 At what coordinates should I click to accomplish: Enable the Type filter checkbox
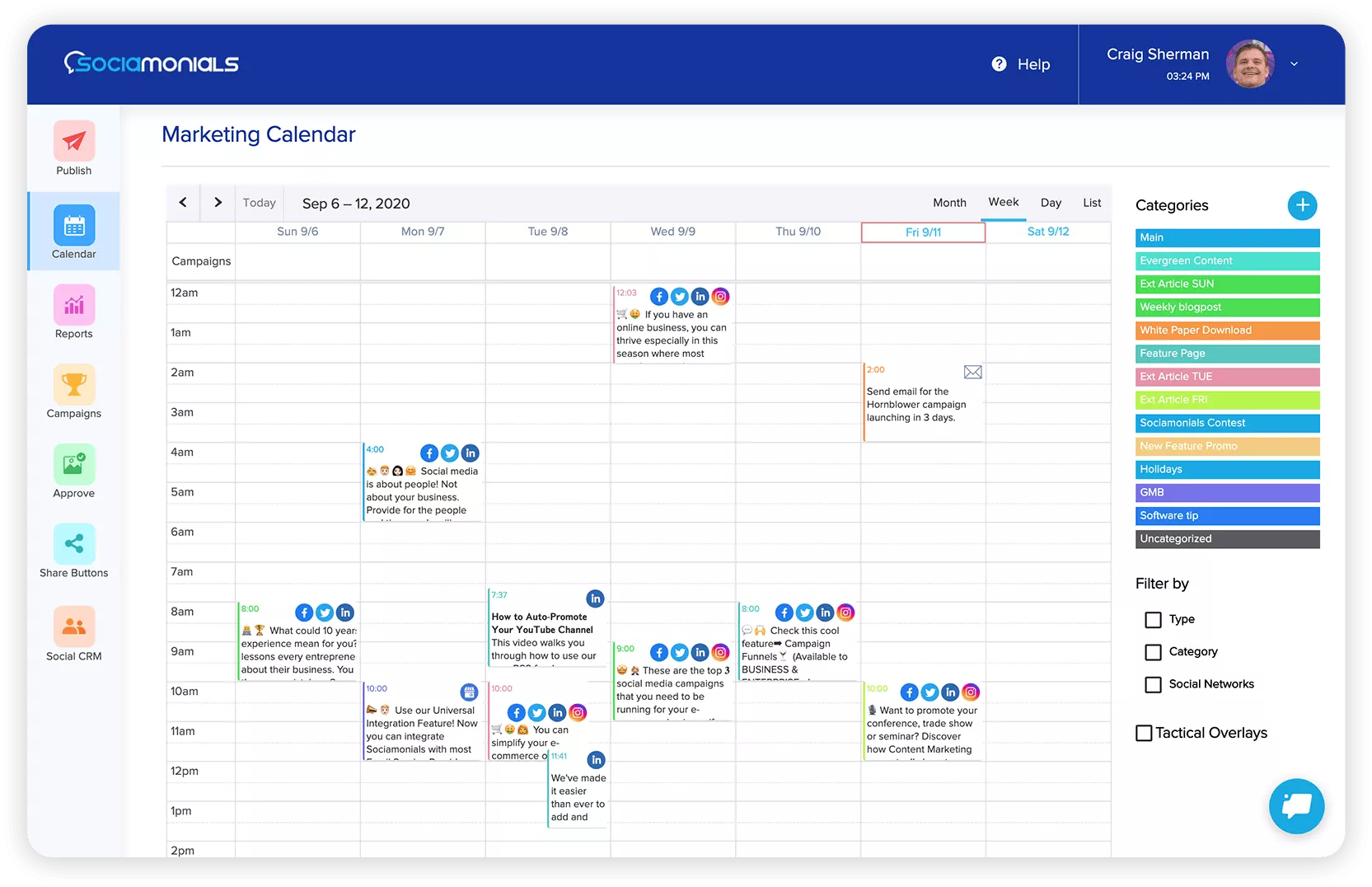coord(1153,619)
